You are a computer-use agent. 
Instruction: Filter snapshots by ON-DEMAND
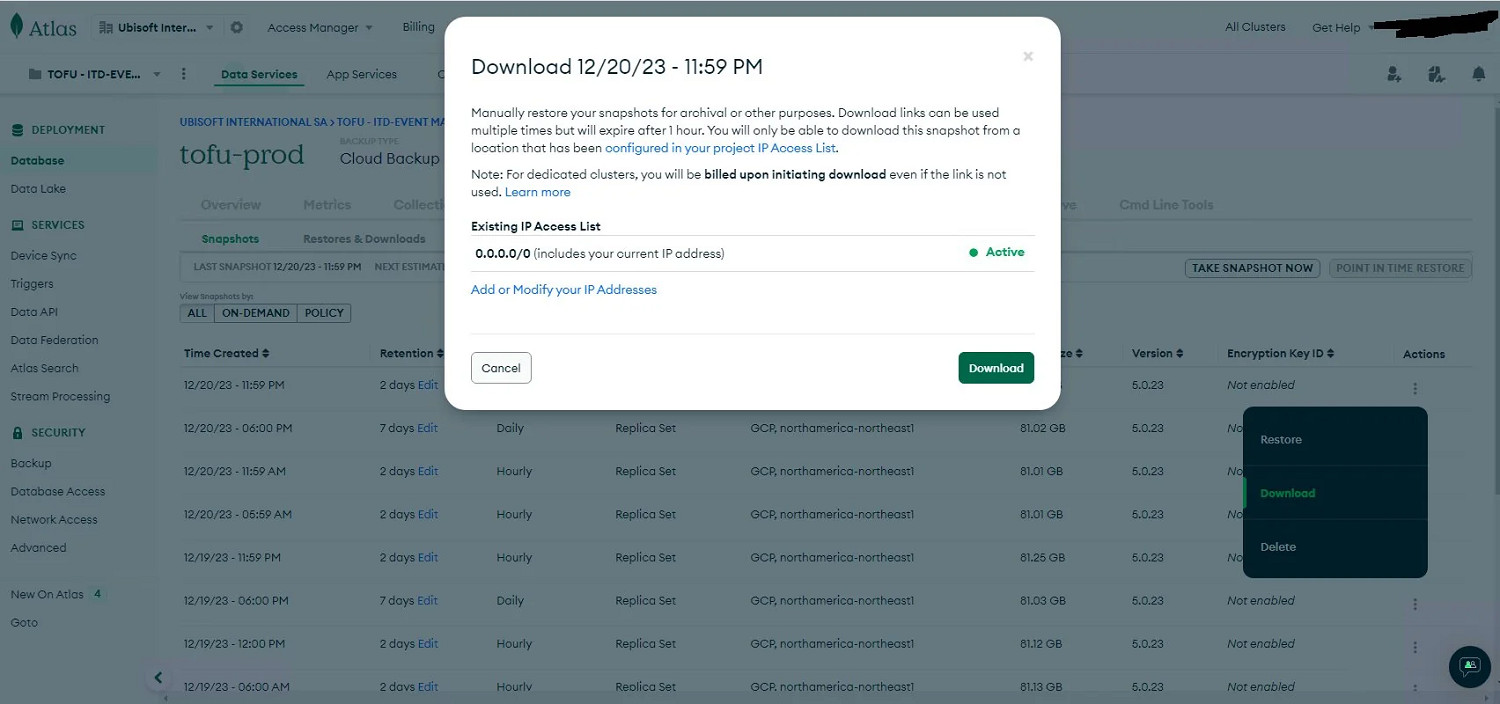point(256,313)
